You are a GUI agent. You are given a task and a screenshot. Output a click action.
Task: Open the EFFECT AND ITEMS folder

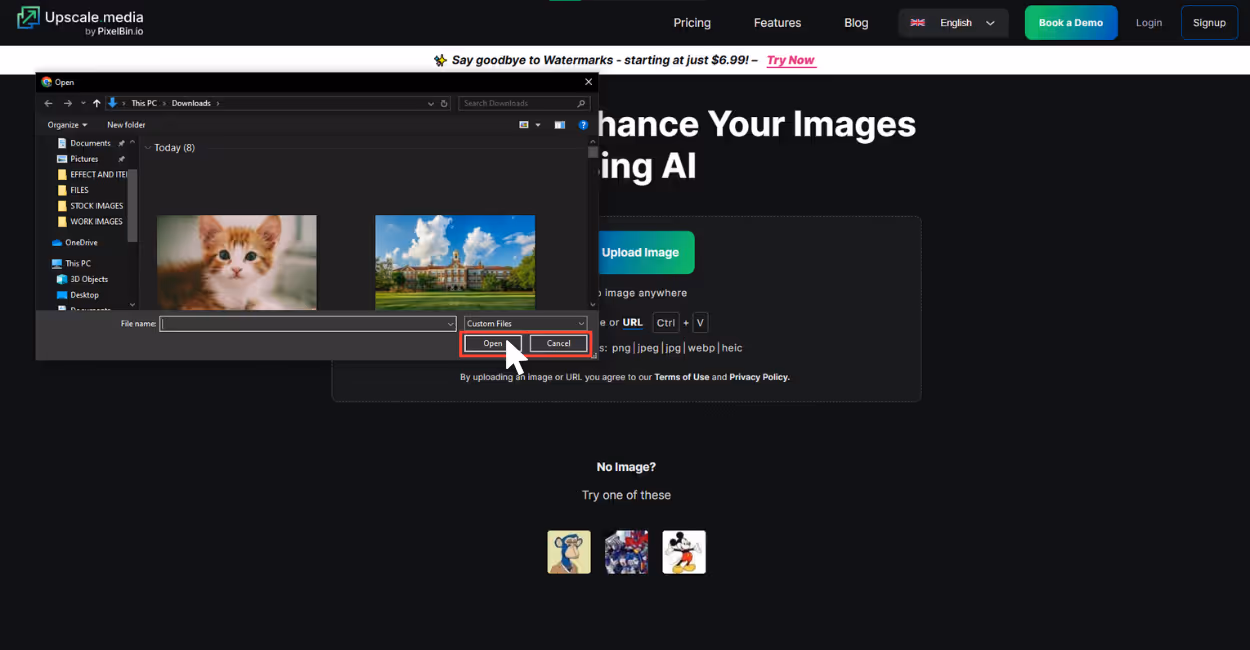[92, 174]
